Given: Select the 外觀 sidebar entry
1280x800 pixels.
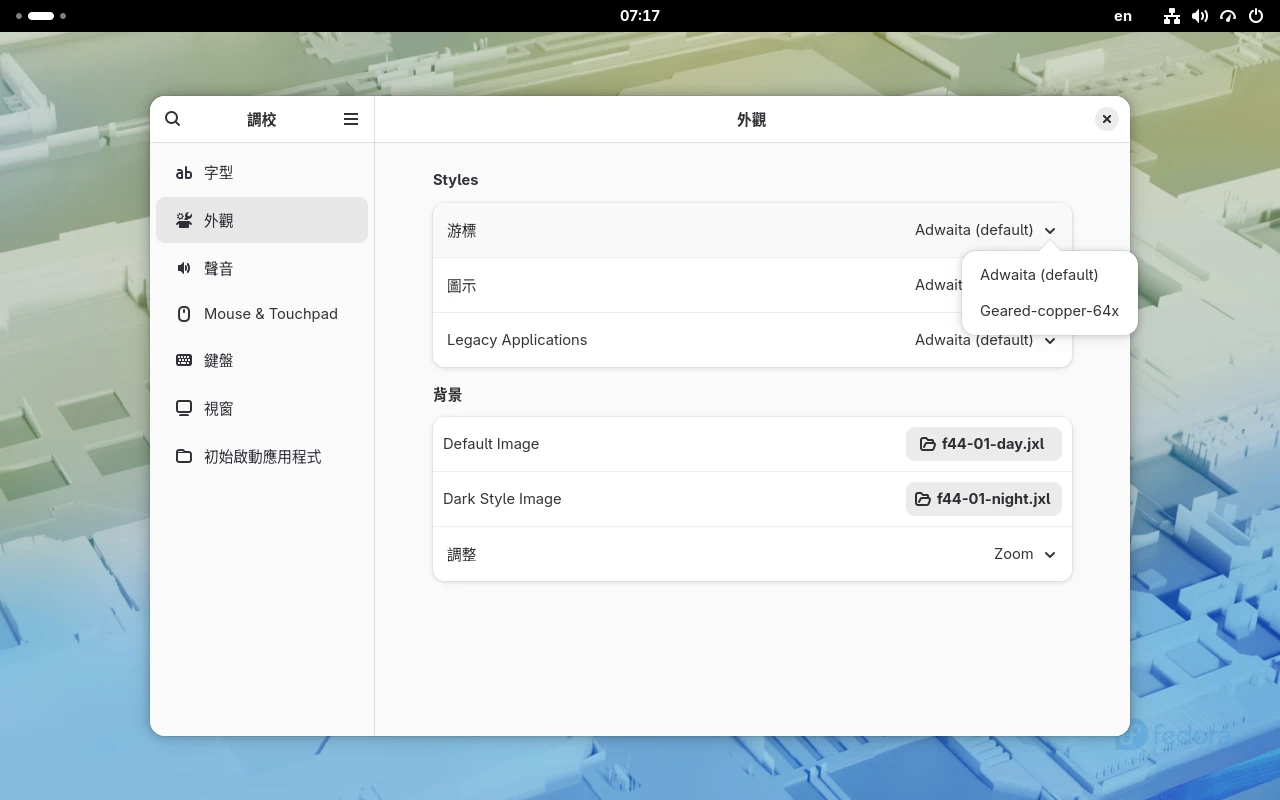Looking at the screenshot, I should click(x=262, y=220).
